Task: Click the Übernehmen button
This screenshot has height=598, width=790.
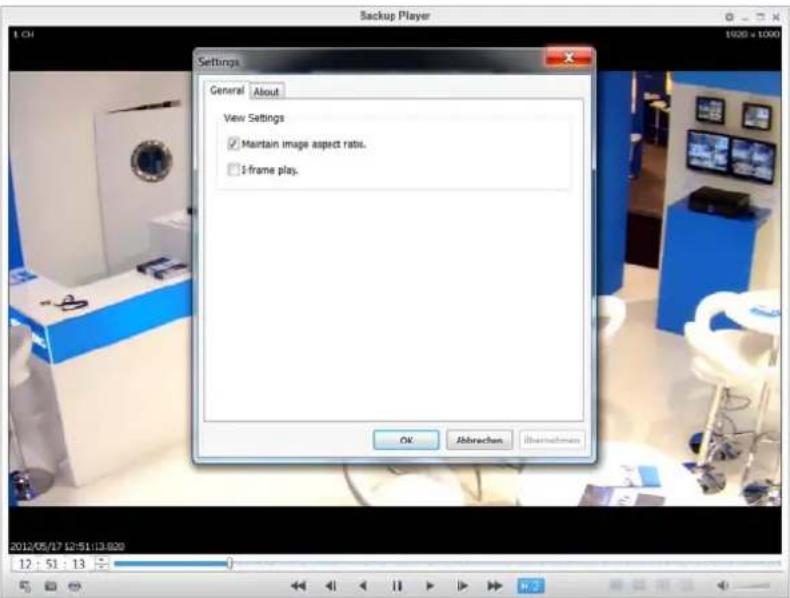Action: coord(552,440)
